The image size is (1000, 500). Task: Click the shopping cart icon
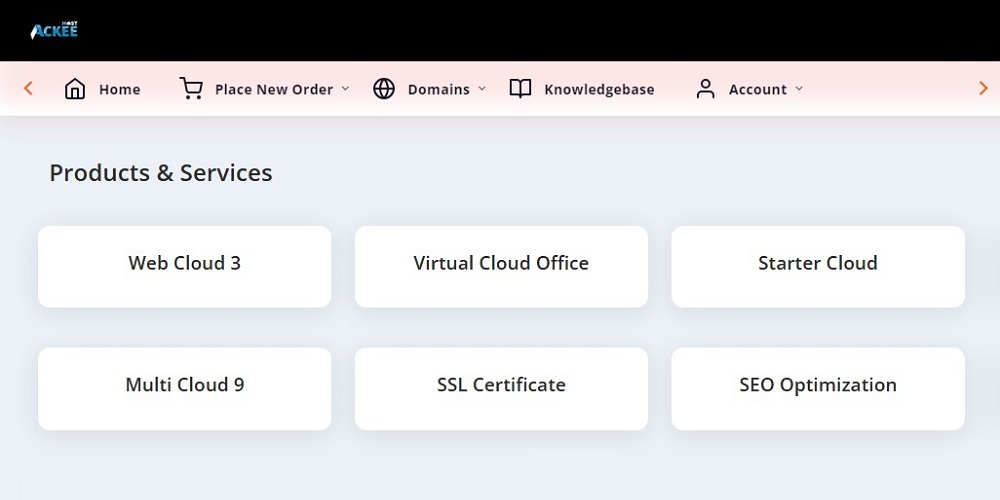click(191, 89)
